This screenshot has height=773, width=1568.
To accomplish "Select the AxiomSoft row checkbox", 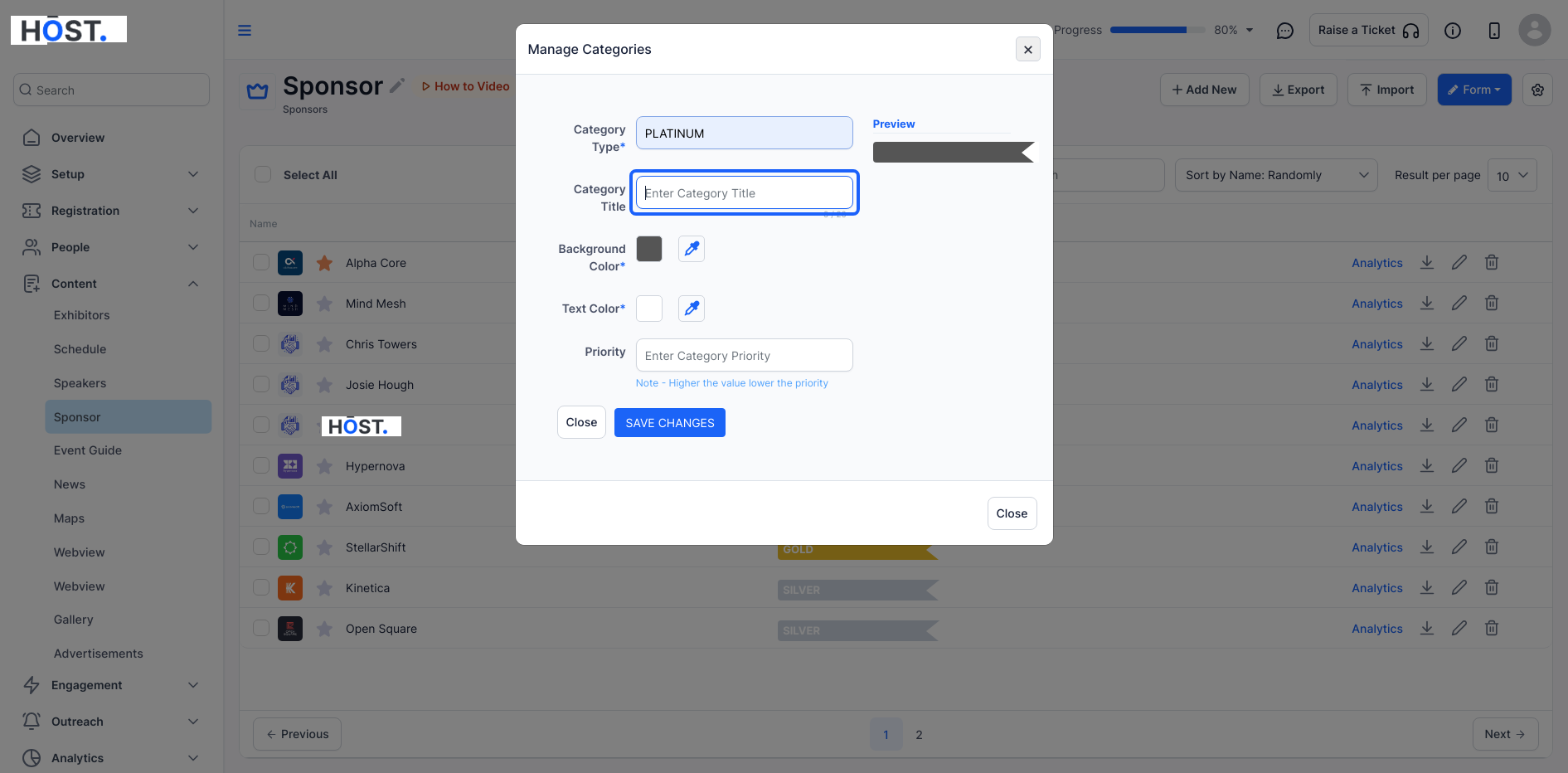I will pyautogui.click(x=261, y=507).
